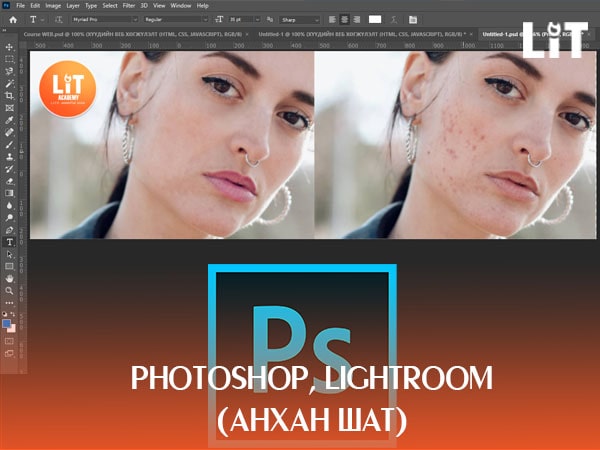This screenshot has height=450, width=600.
Task: Select the Eraser tool
Action: pos(9,181)
